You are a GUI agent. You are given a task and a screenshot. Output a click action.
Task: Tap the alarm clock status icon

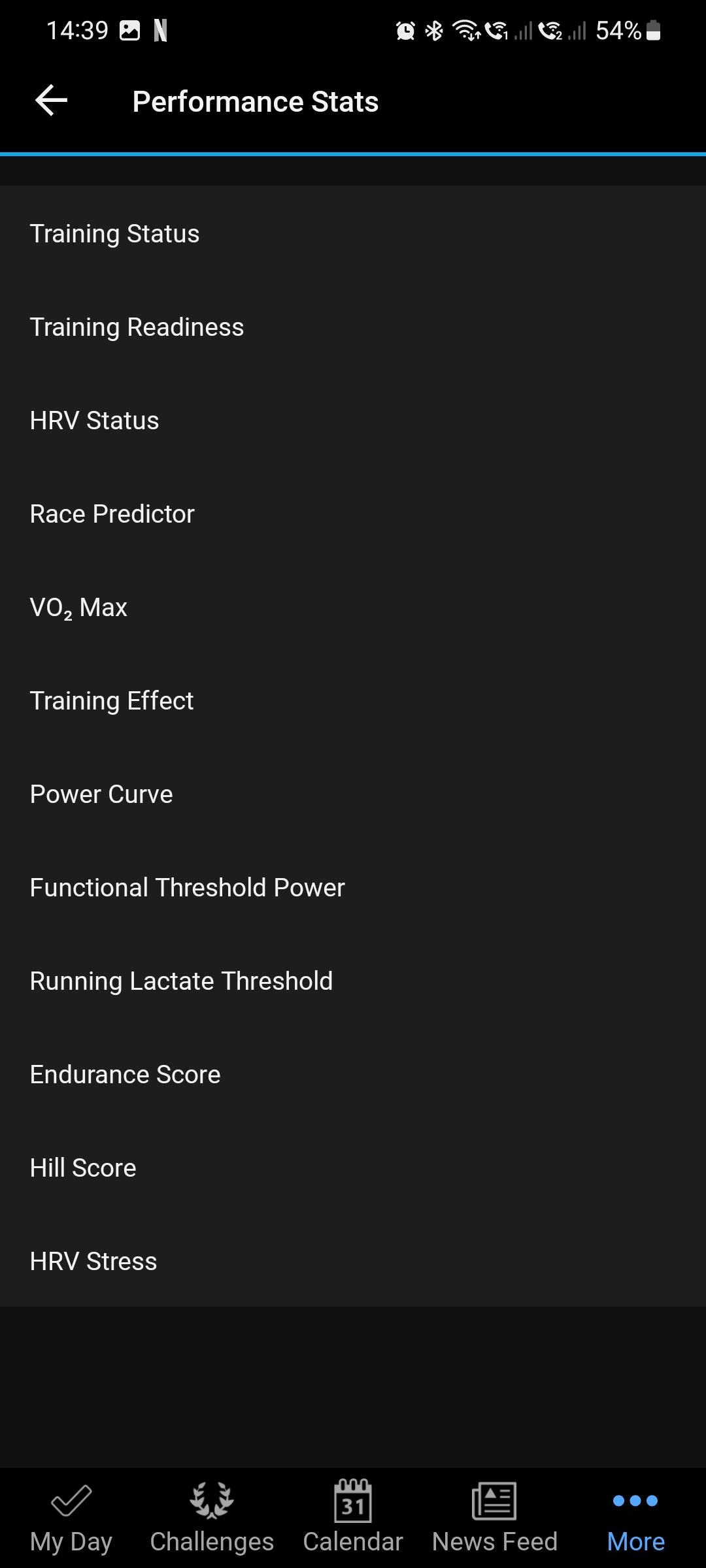[x=405, y=31]
